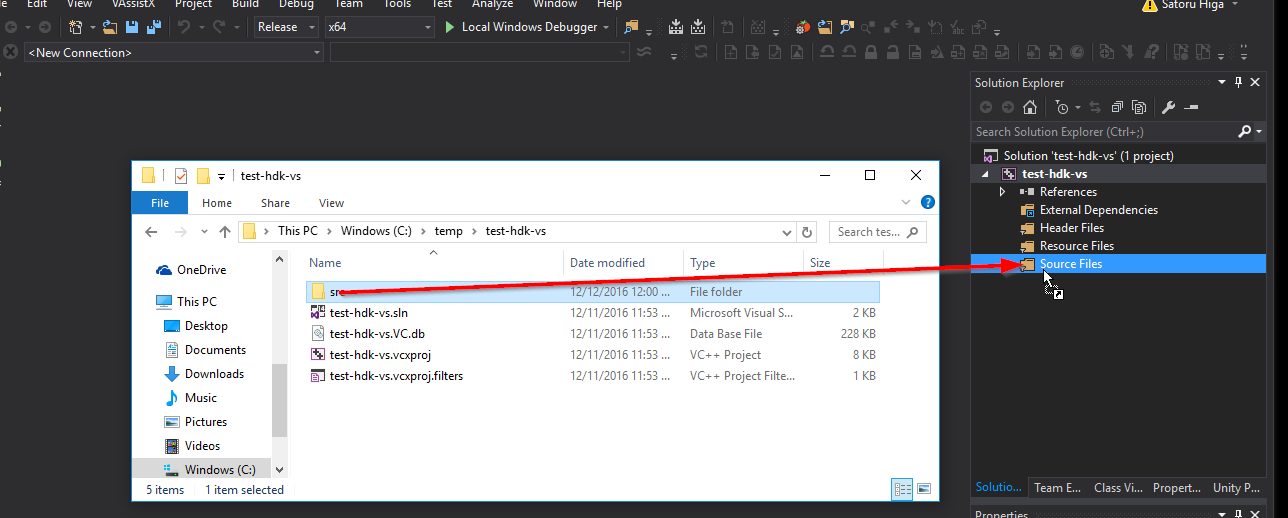Open the Debug menu
The image size is (1288, 518).
[x=296, y=4]
